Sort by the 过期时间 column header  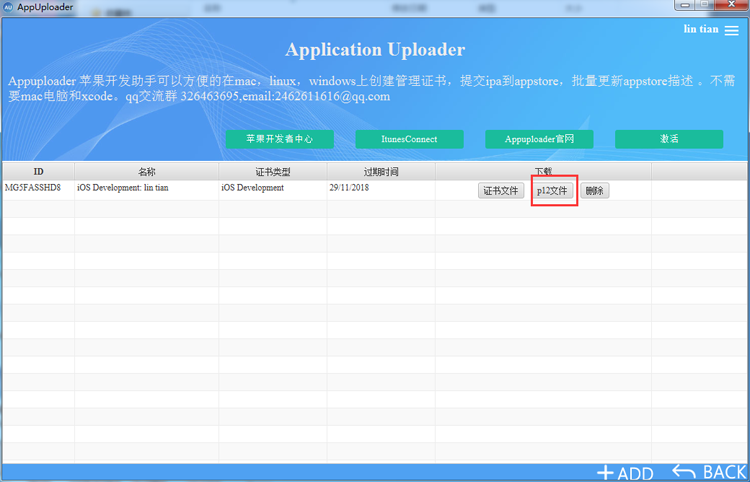pyautogui.click(x=381, y=172)
